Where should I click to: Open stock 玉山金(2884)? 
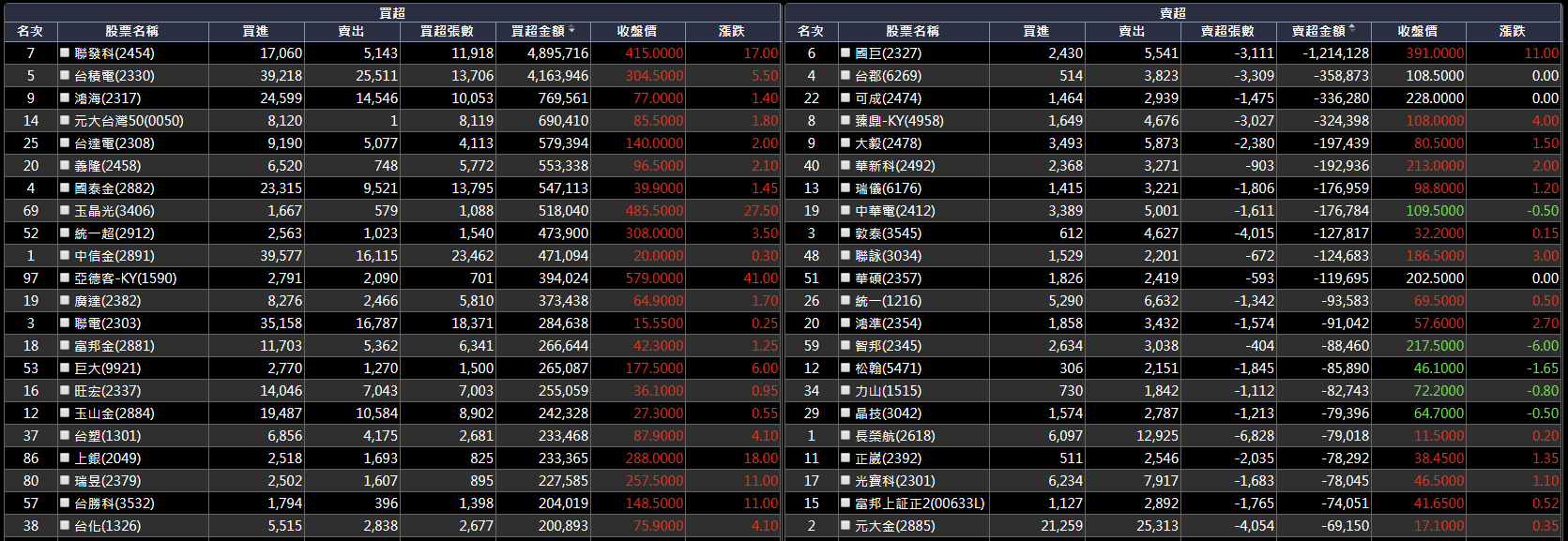pos(114,413)
